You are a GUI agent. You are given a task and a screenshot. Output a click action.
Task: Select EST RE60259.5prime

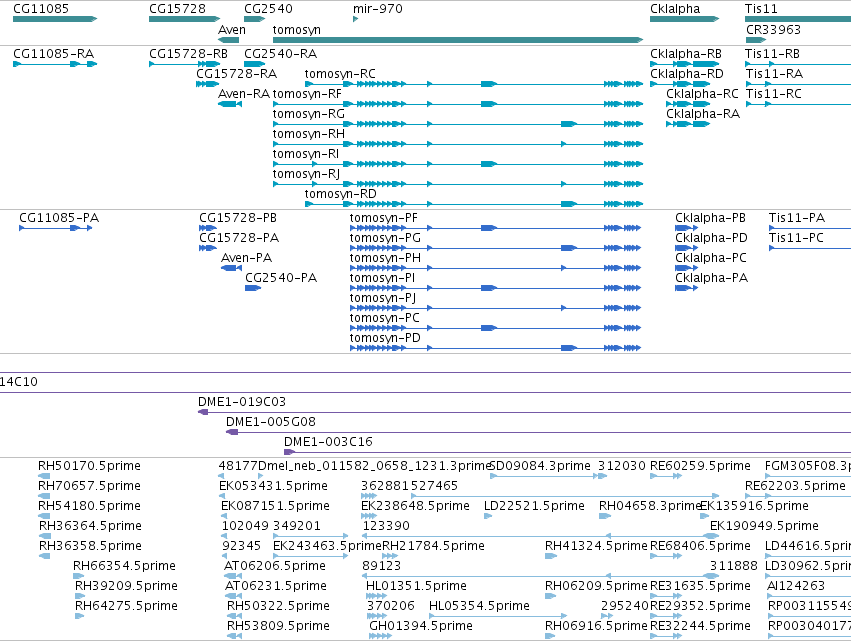[700, 466]
